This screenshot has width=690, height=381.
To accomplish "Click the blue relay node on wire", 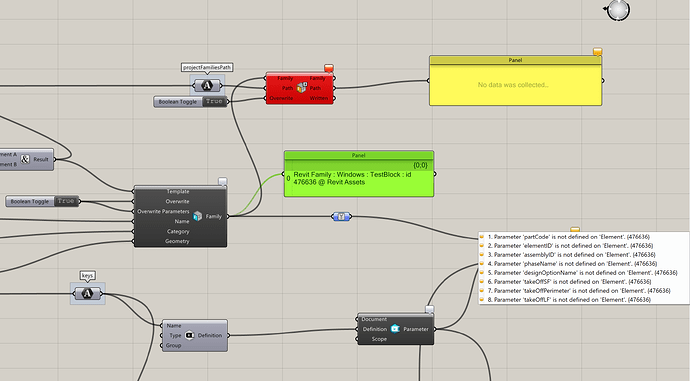I will pos(341,216).
